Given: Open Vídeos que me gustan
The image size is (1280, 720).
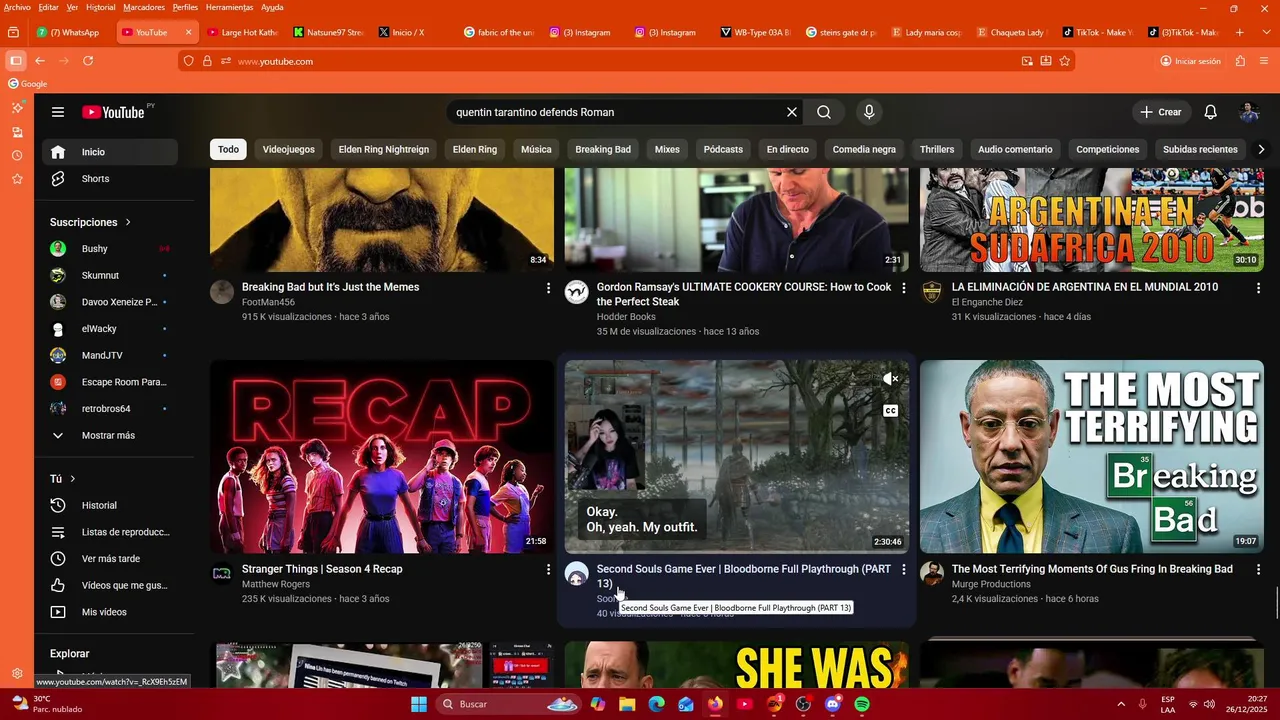Looking at the screenshot, I should pos(110,586).
